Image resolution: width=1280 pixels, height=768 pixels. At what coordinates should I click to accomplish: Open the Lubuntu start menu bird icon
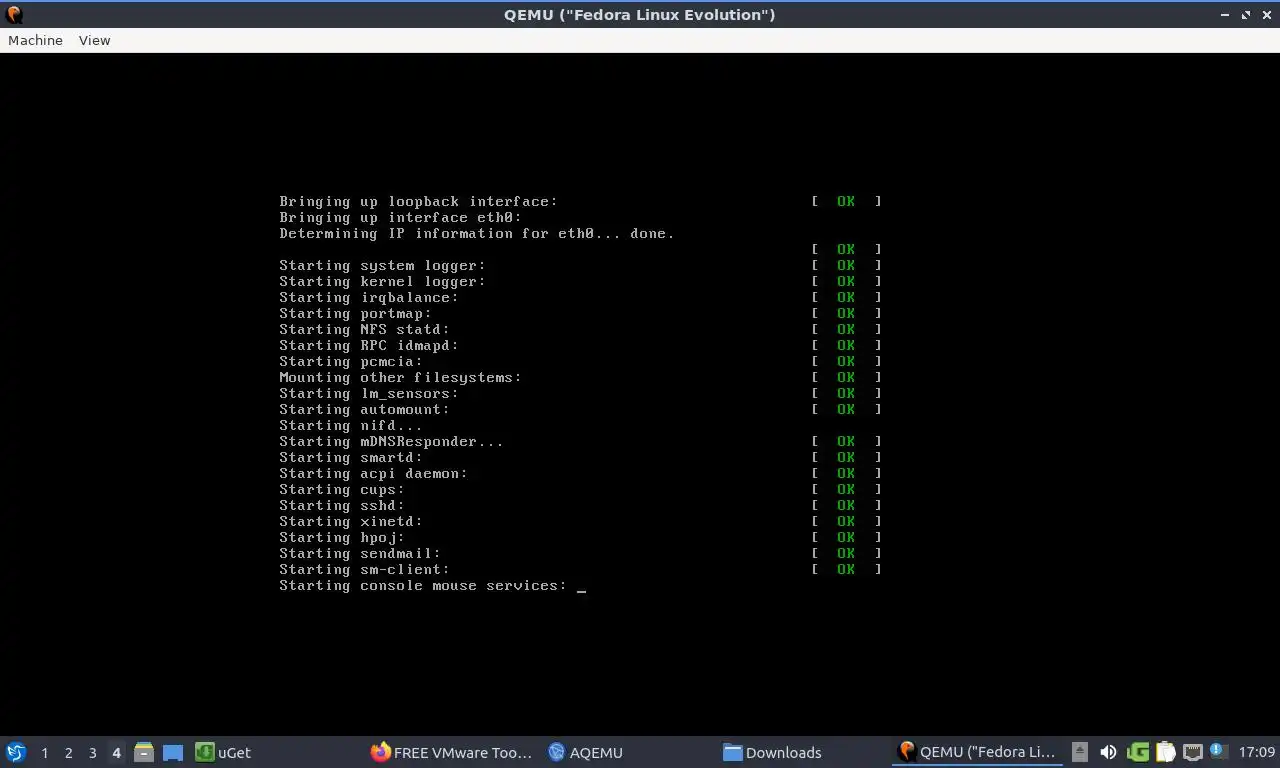(x=16, y=752)
